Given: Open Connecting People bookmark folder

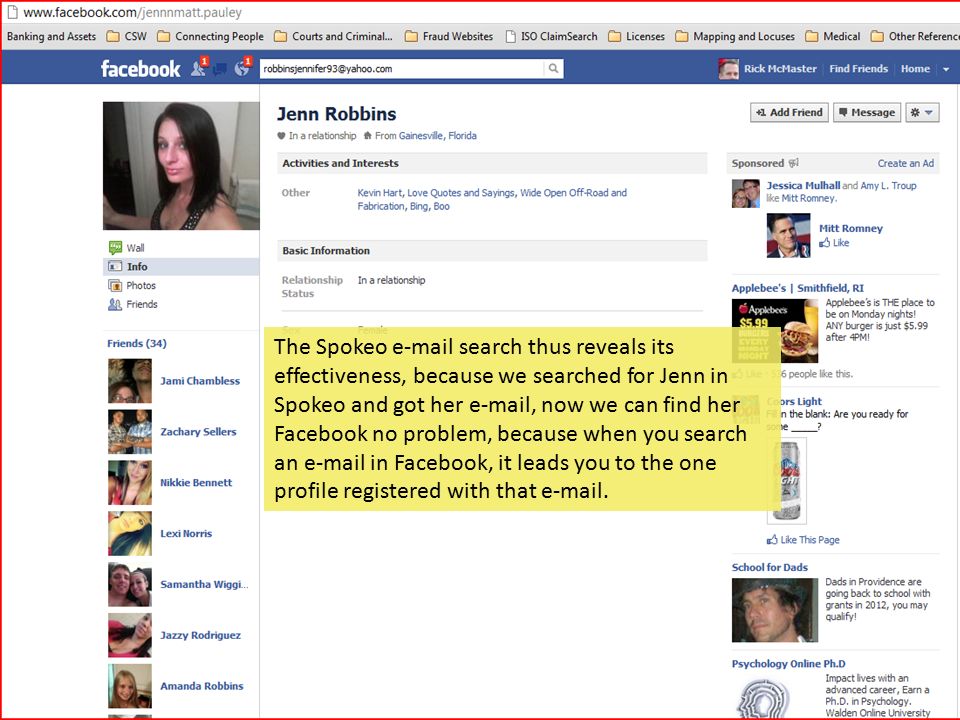Looking at the screenshot, I should pos(211,37).
